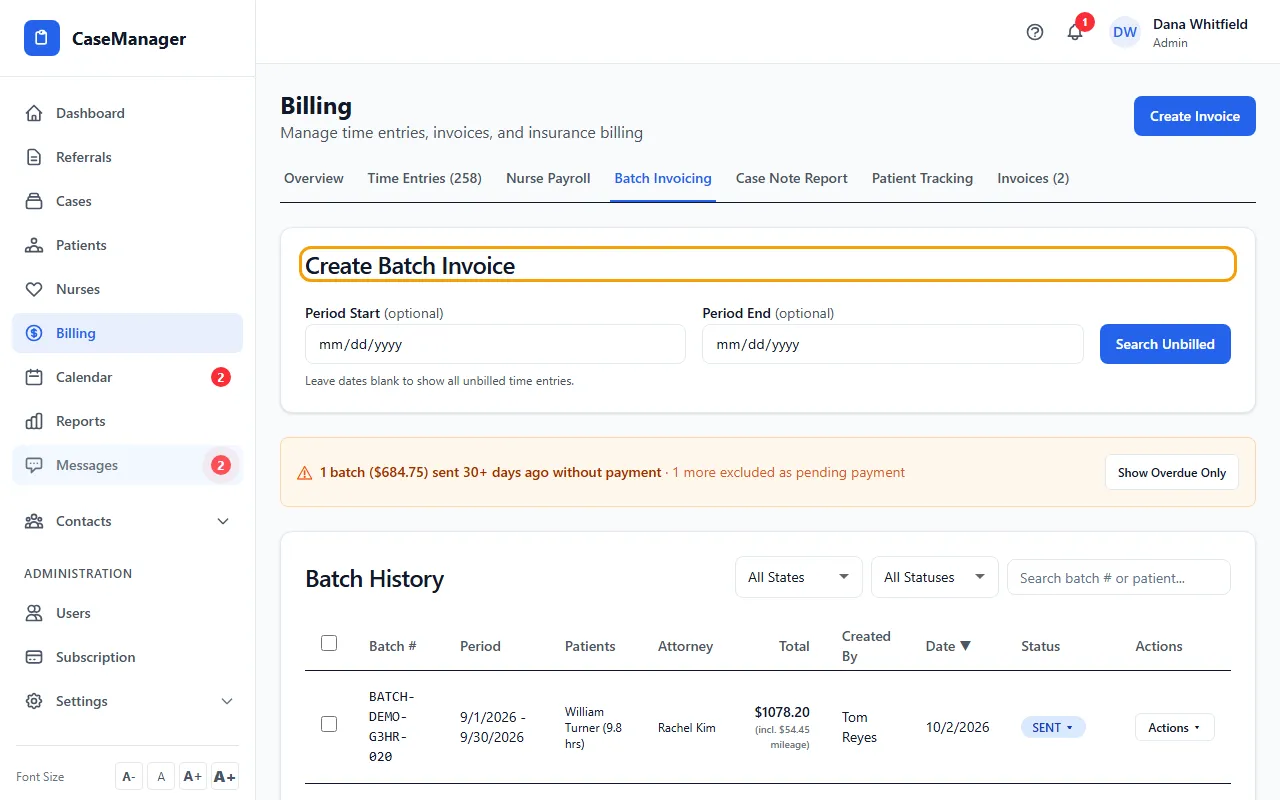Click the Search batch # or patient field
Image resolution: width=1280 pixels, height=800 pixels.
[x=1119, y=577]
